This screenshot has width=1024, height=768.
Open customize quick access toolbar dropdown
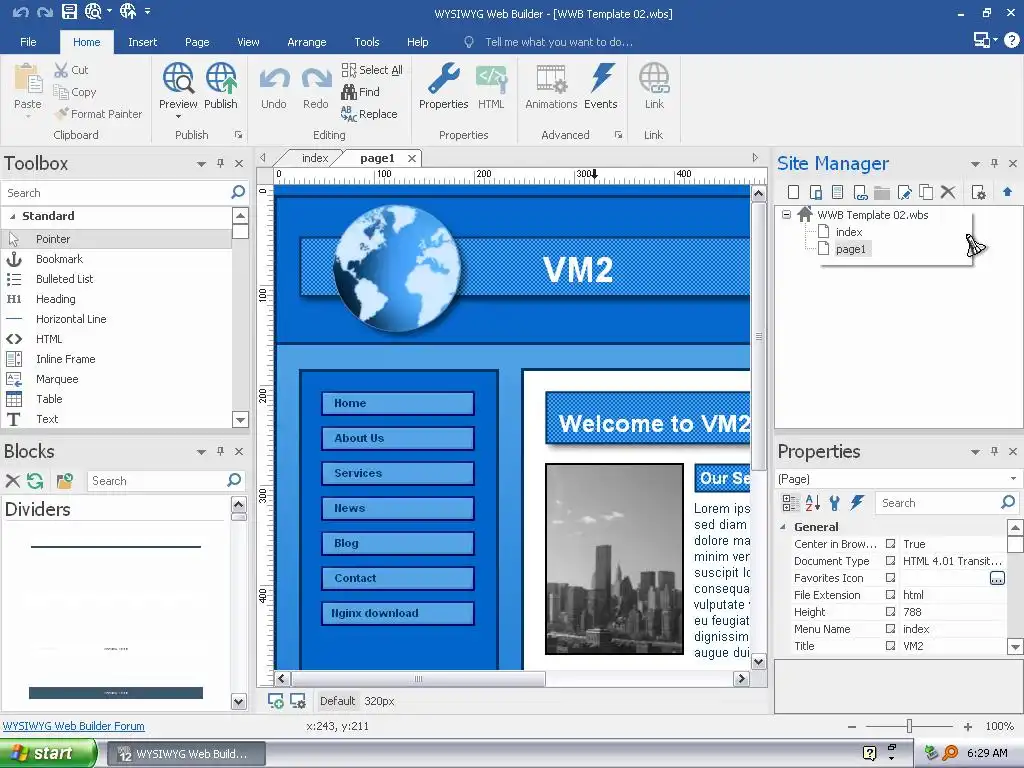(x=148, y=11)
